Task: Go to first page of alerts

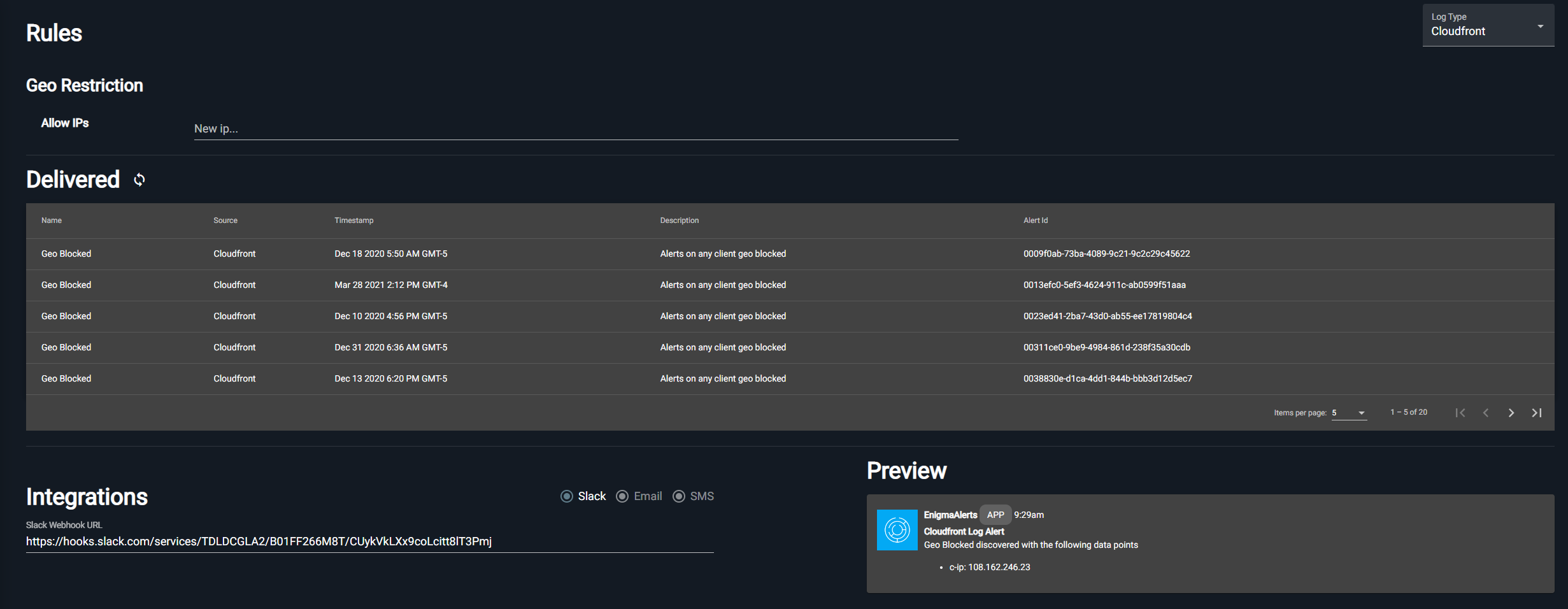Action: [x=1460, y=413]
